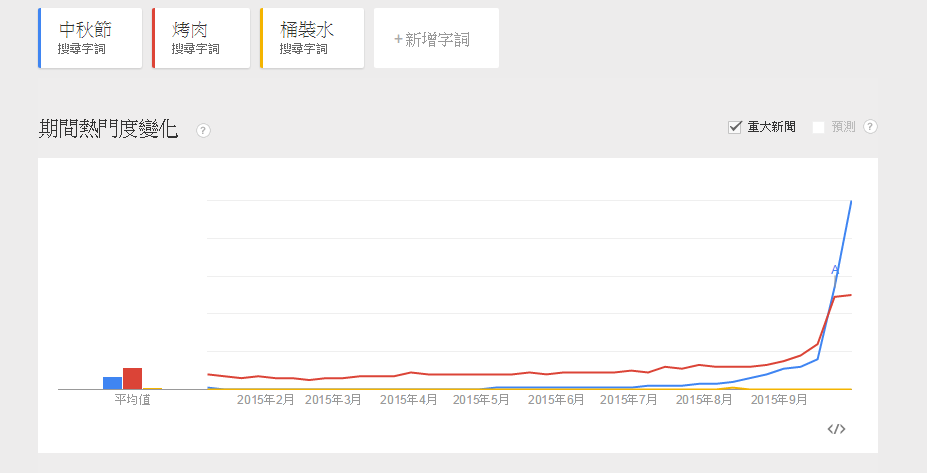Edit the 烤肉 search term card
Screen dimensions: 927x473
pyautogui.click(x=201, y=38)
